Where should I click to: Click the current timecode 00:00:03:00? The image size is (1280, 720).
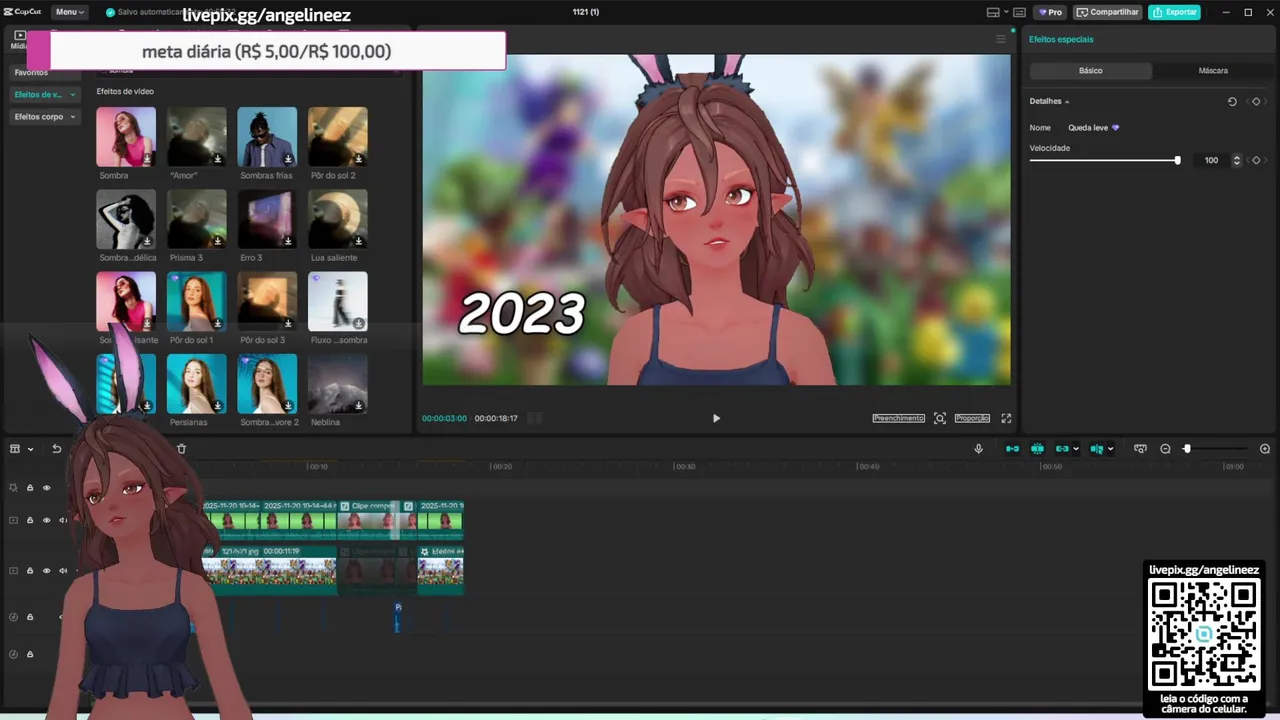tap(444, 418)
